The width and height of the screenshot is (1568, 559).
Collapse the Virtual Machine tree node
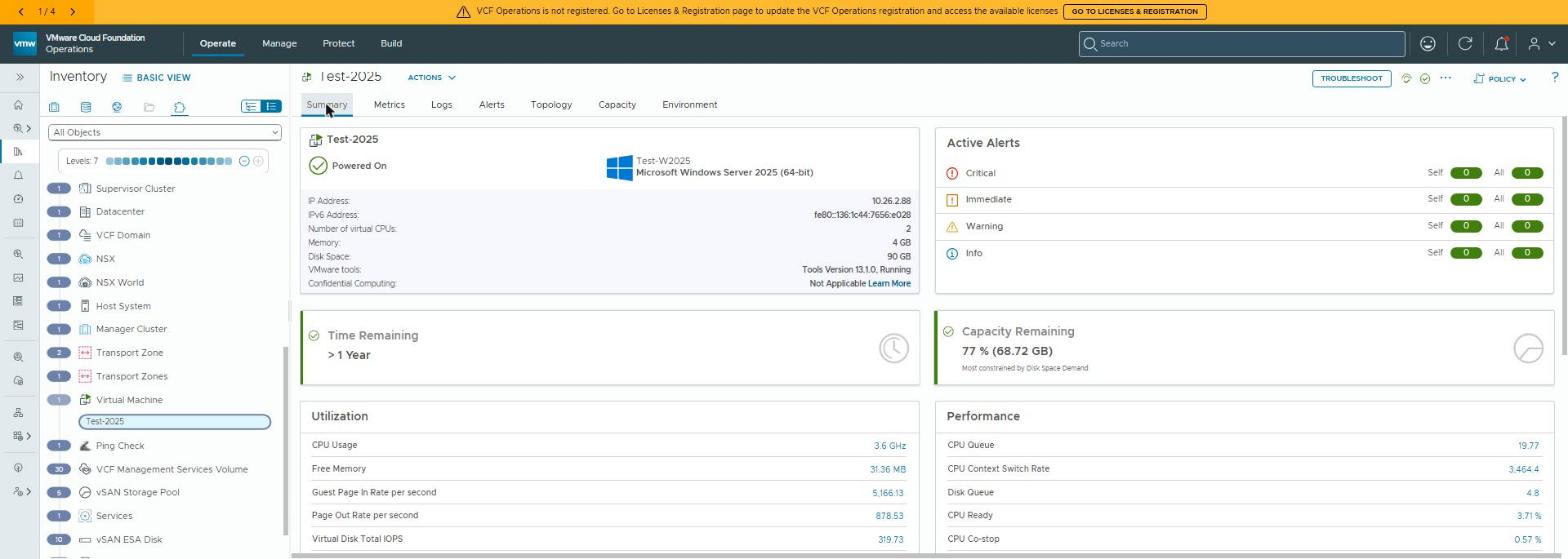click(x=59, y=400)
